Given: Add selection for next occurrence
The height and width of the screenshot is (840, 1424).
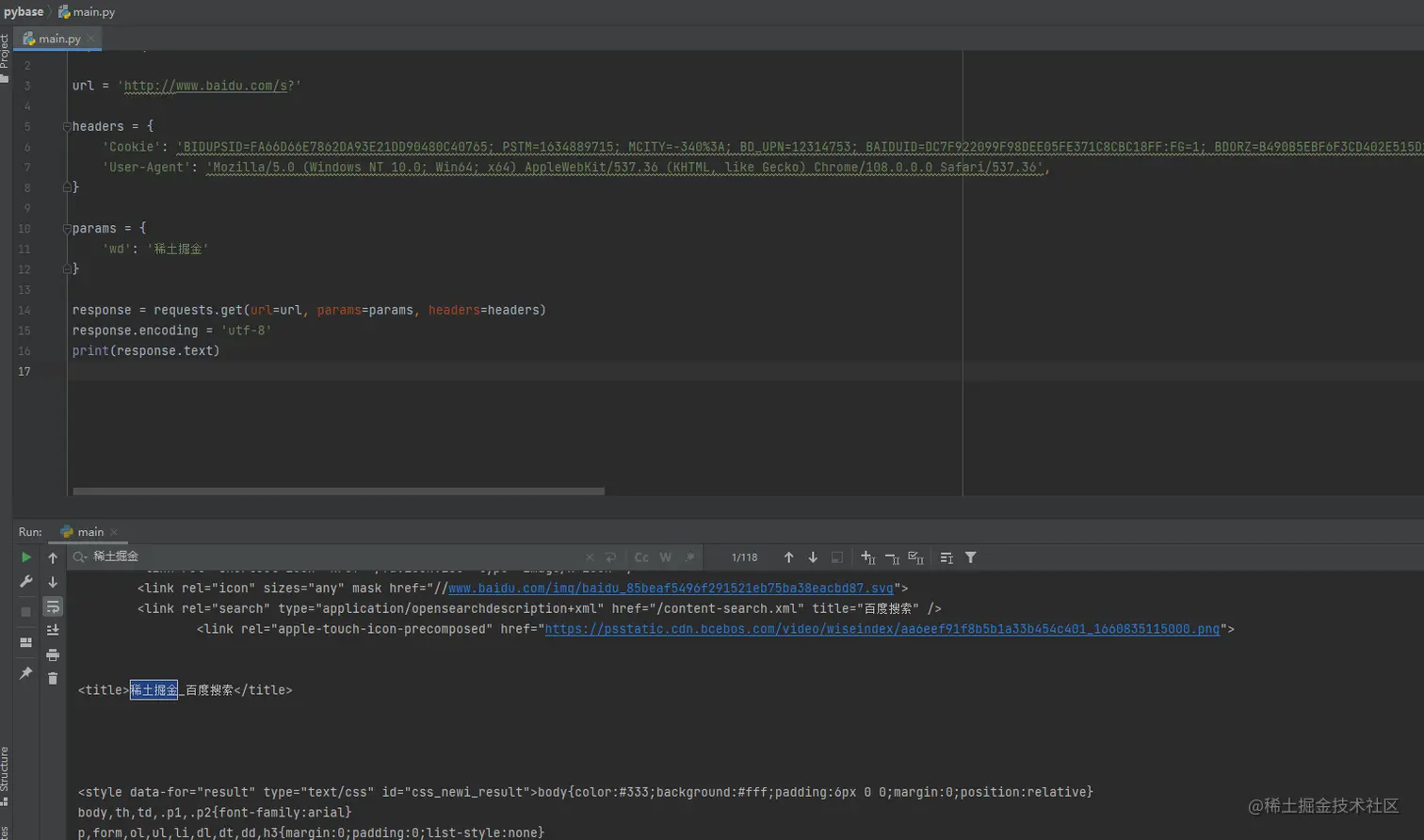Looking at the screenshot, I should [x=868, y=557].
